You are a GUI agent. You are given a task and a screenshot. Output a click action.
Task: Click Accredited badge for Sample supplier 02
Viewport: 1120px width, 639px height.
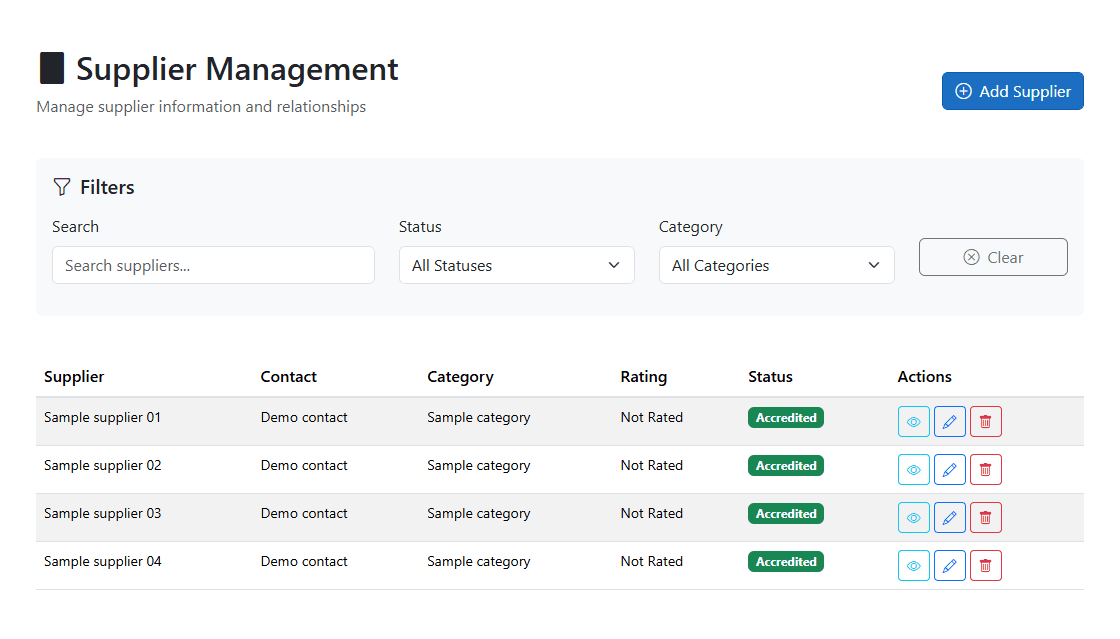click(x=786, y=466)
